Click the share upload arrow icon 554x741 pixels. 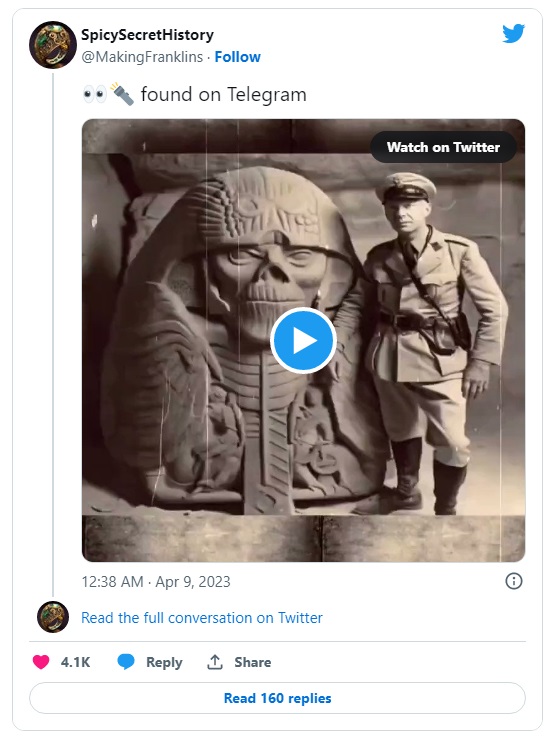[x=215, y=662]
